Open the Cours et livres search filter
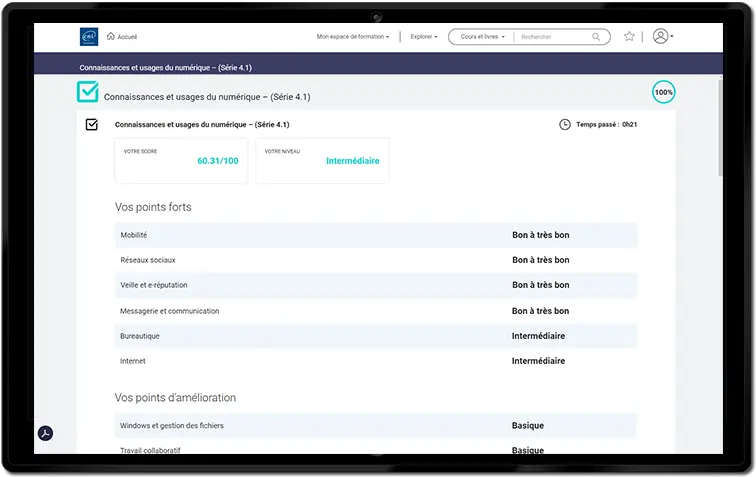The image size is (756, 477). pos(481,37)
